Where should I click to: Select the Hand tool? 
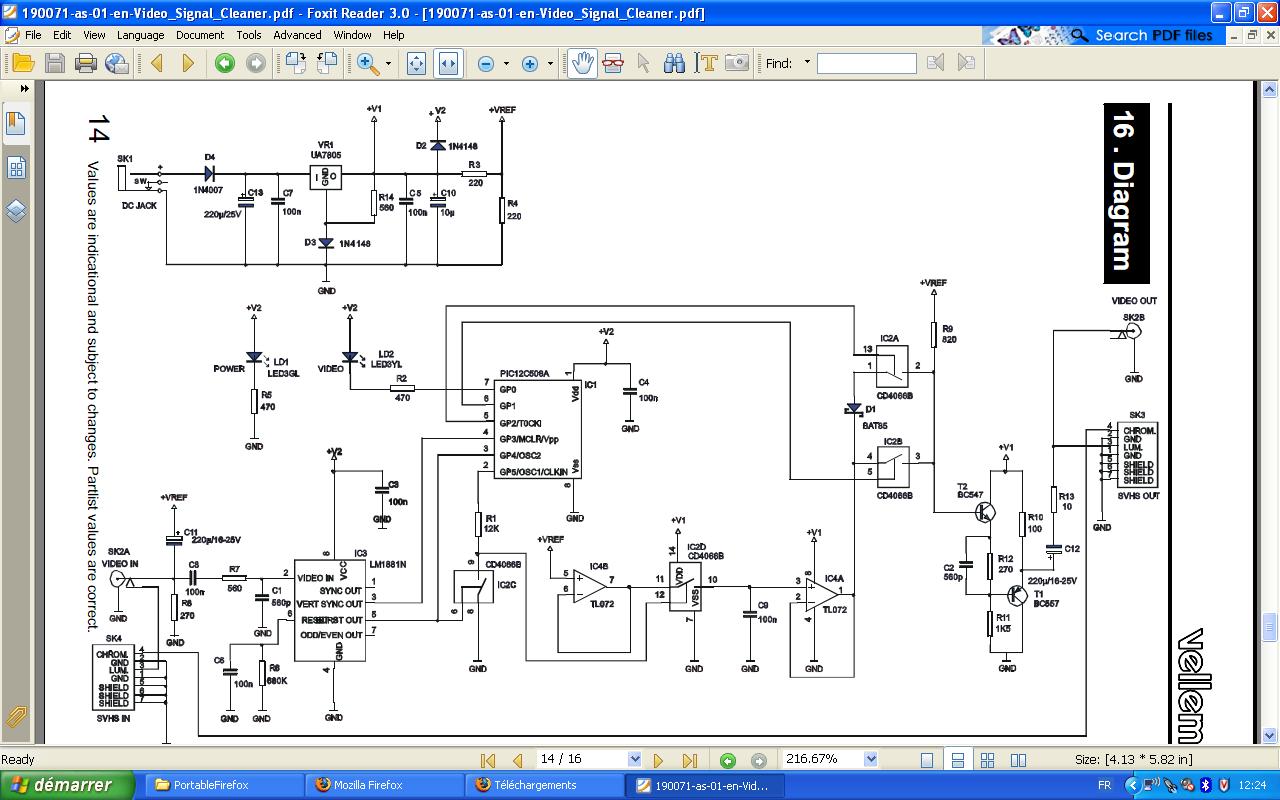pos(582,63)
